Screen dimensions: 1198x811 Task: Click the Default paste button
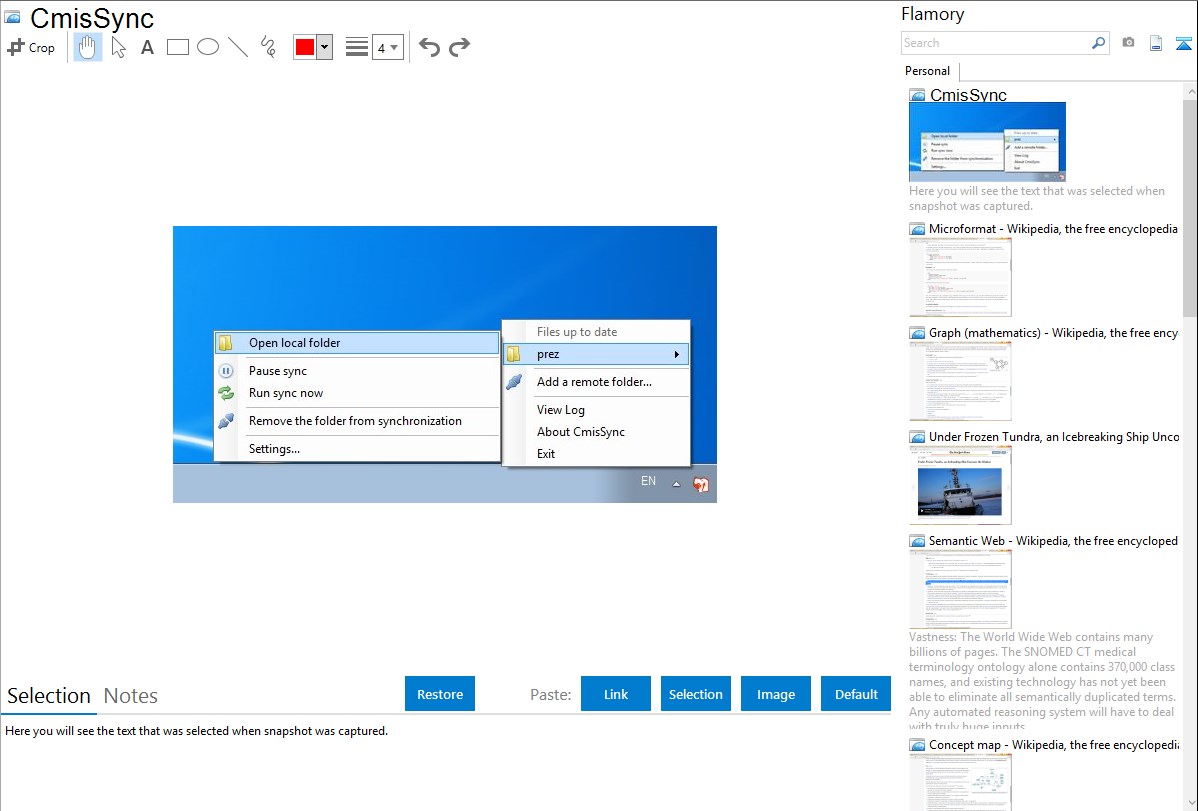click(x=856, y=694)
